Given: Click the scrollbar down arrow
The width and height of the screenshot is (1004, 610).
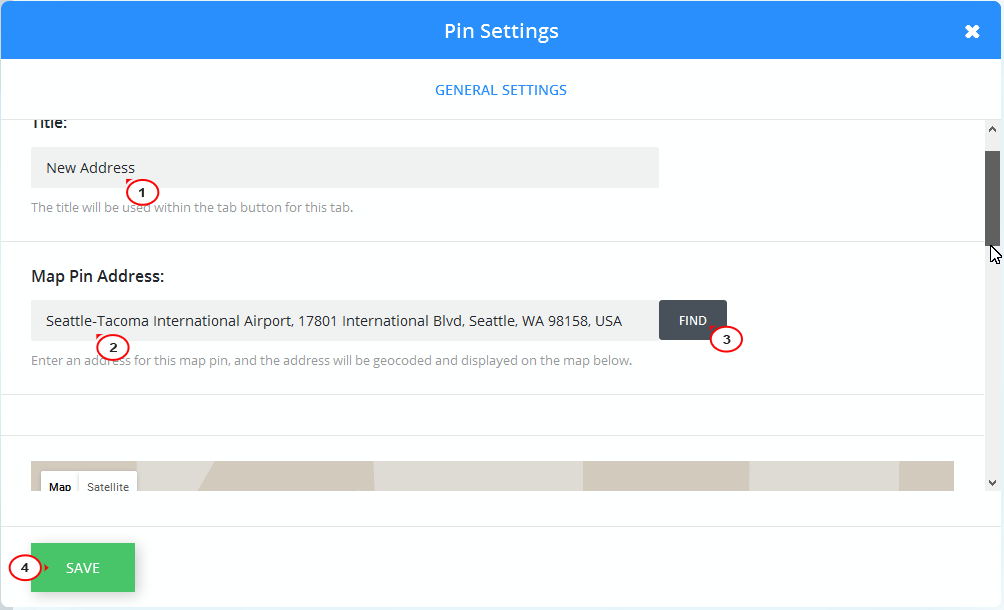Looking at the screenshot, I should [x=992, y=483].
